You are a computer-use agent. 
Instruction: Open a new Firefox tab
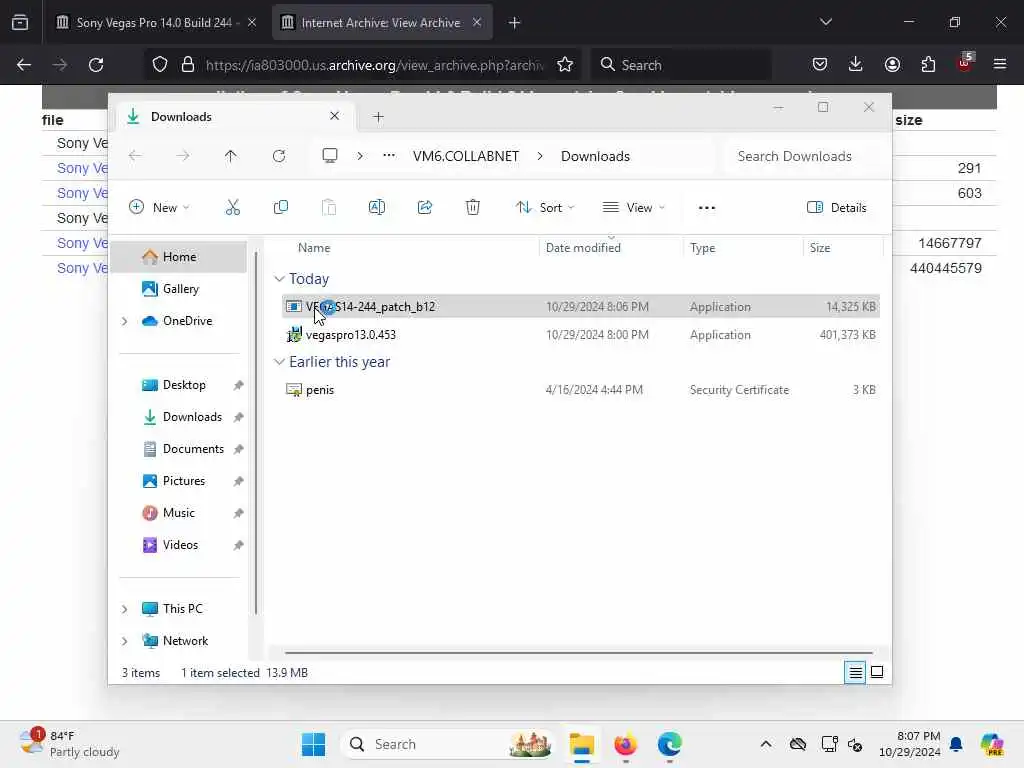515,23
